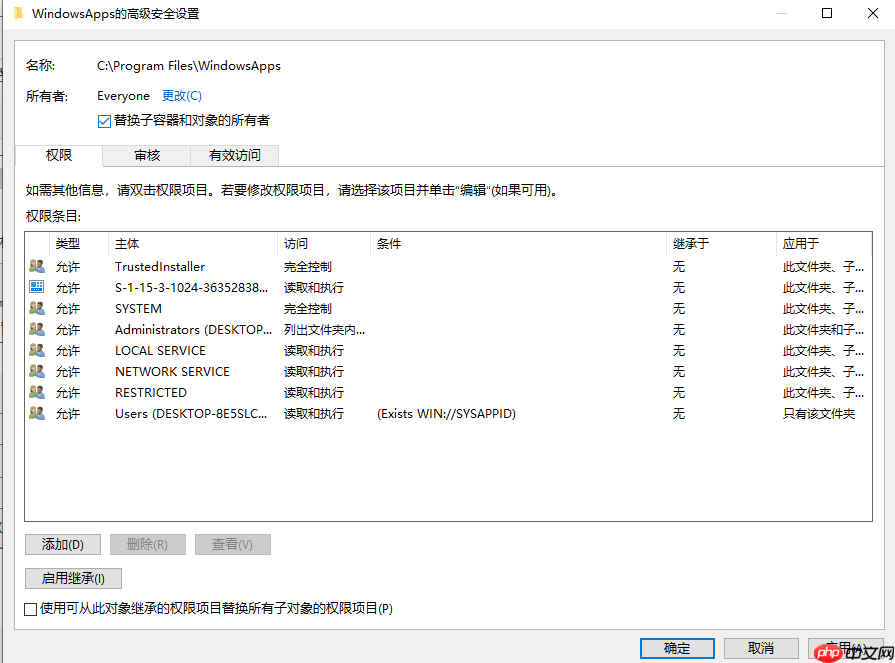Click the path C:\Program Files\WindowsApps
The height and width of the screenshot is (663, 895).
tap(189, 66)
